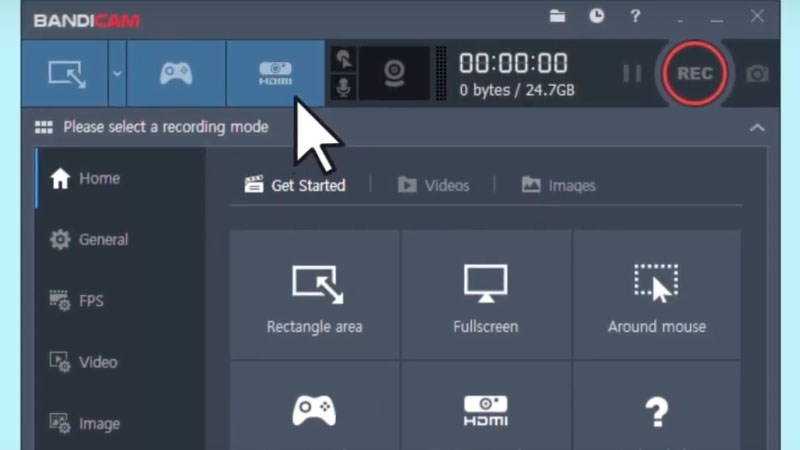Screen dimensions: 800x450
Task: Click the grid icon beside recording mode text
Action: pyautogui.click(x=44, y=127)
